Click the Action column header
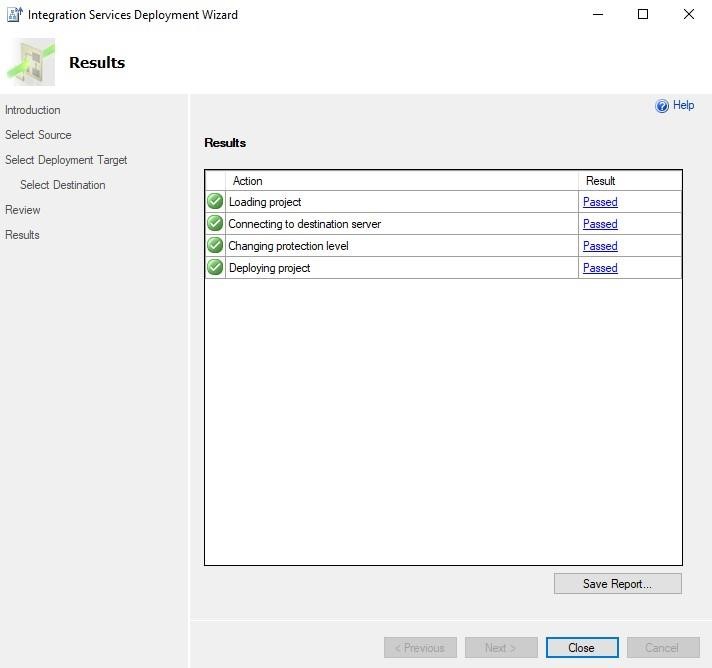The image size is (712, 668). [x=402, y=181]
